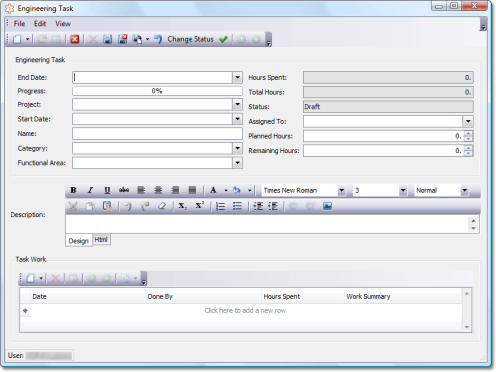
Task: Open the Project dropdown
Action: click(x=237, y=104)
